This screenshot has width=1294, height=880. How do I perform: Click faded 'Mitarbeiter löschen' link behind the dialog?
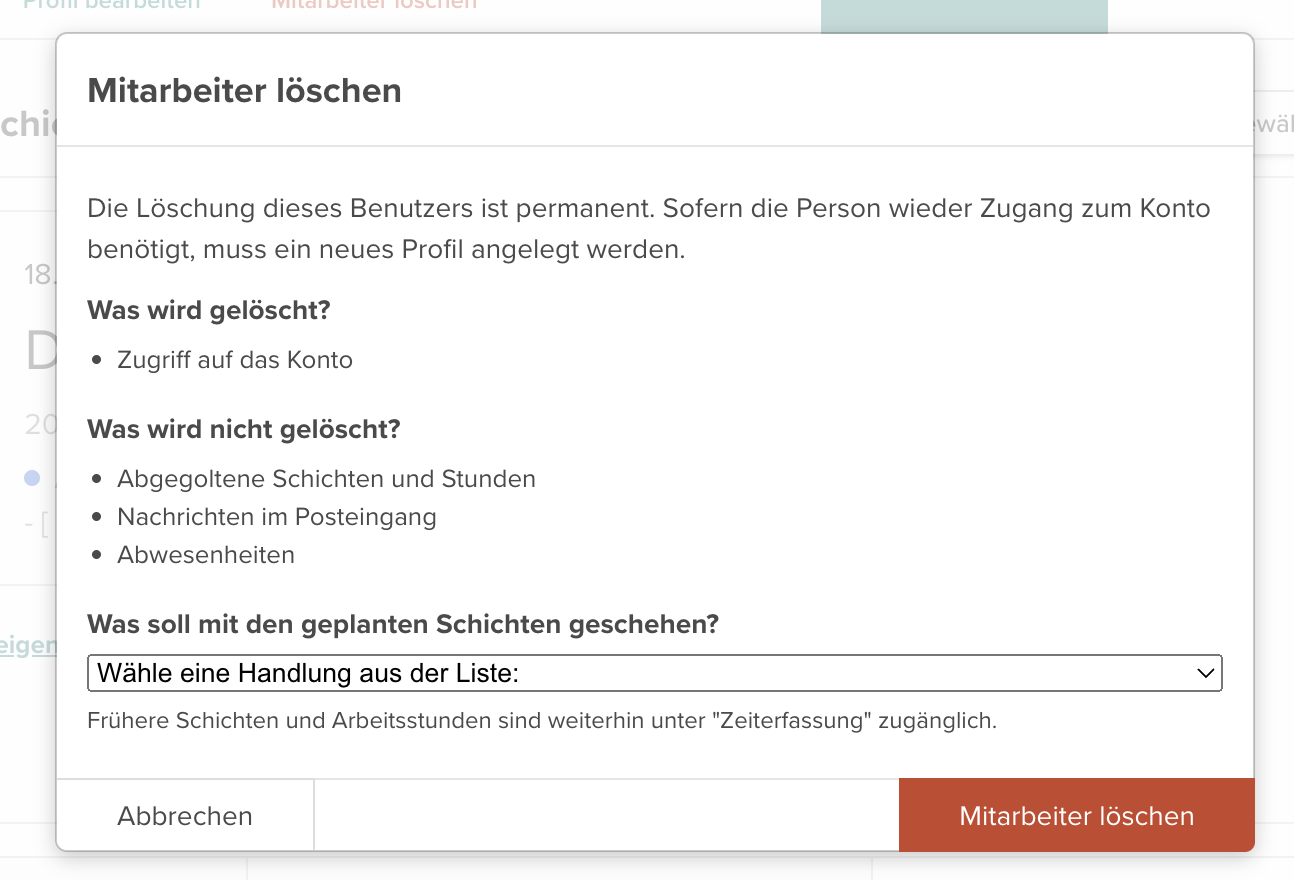(374, 4)
